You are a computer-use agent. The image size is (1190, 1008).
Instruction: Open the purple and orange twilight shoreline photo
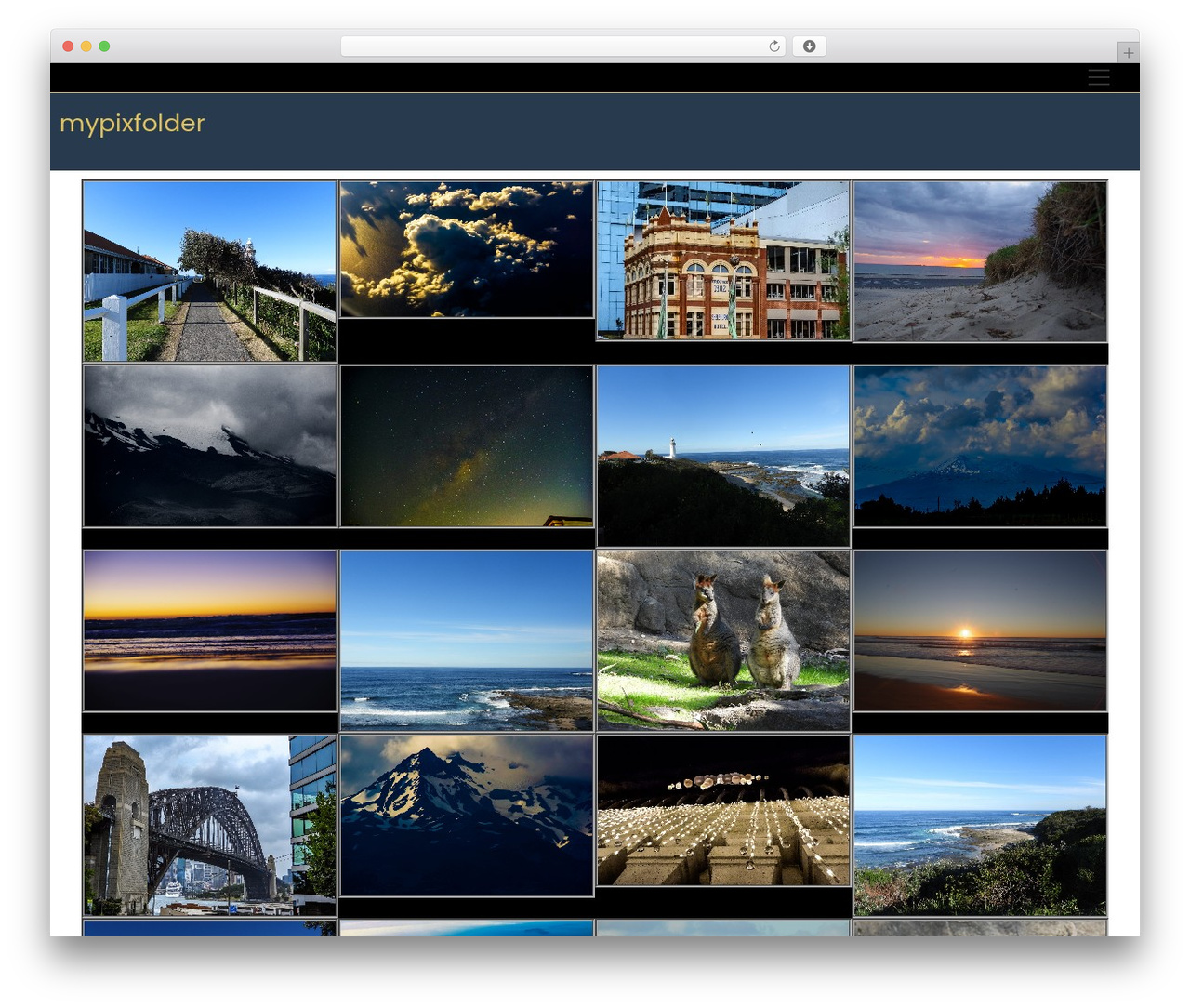pos(210,630)
